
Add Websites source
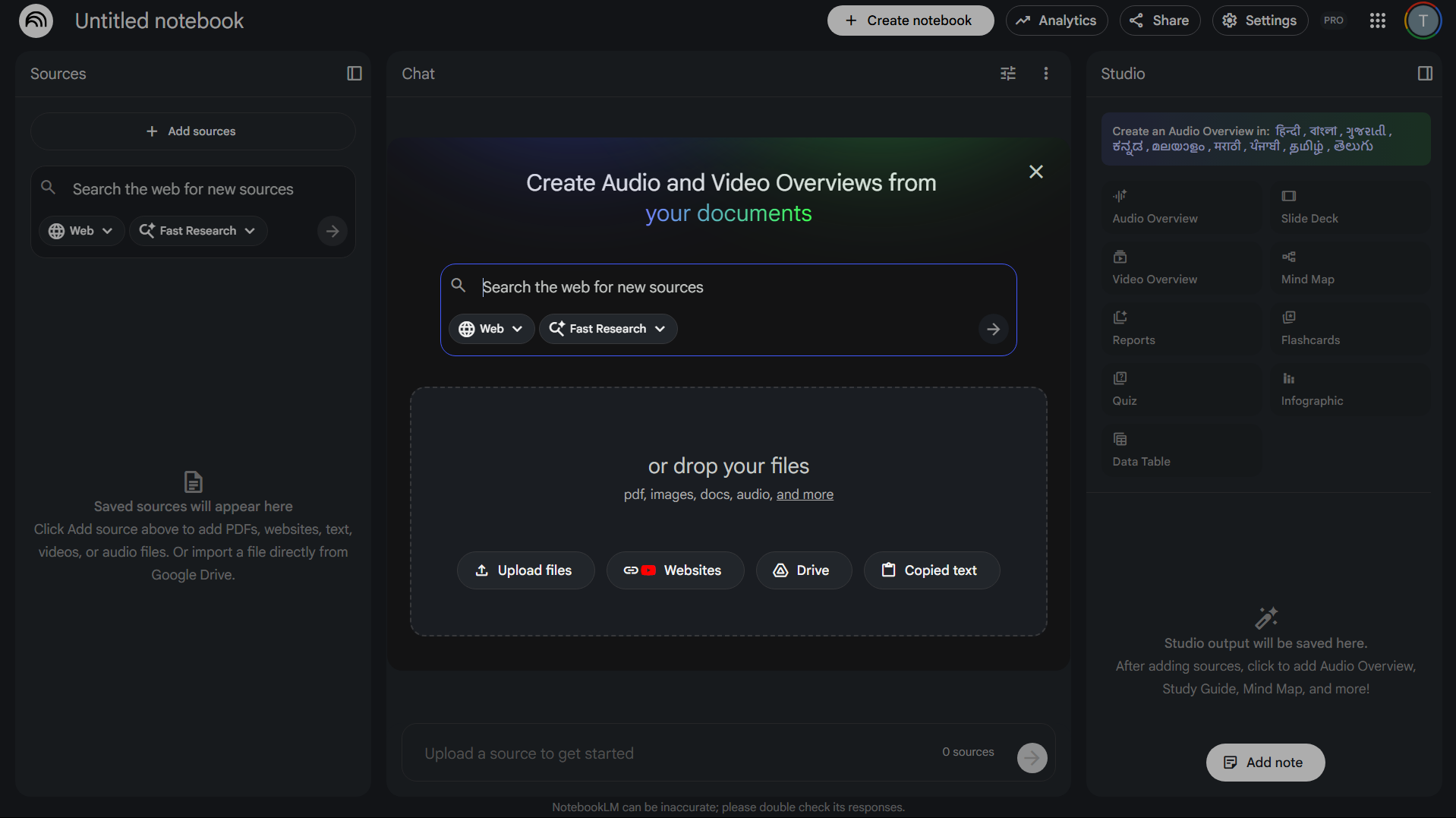coord(675,570)
